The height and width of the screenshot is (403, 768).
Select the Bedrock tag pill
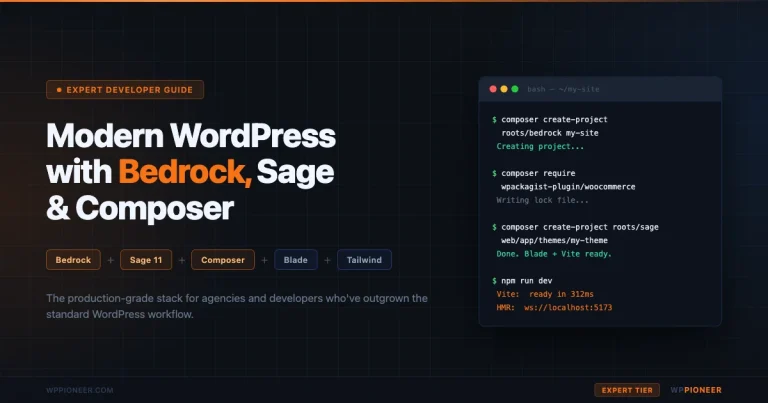pyautogui.click(x=73, y=260)
